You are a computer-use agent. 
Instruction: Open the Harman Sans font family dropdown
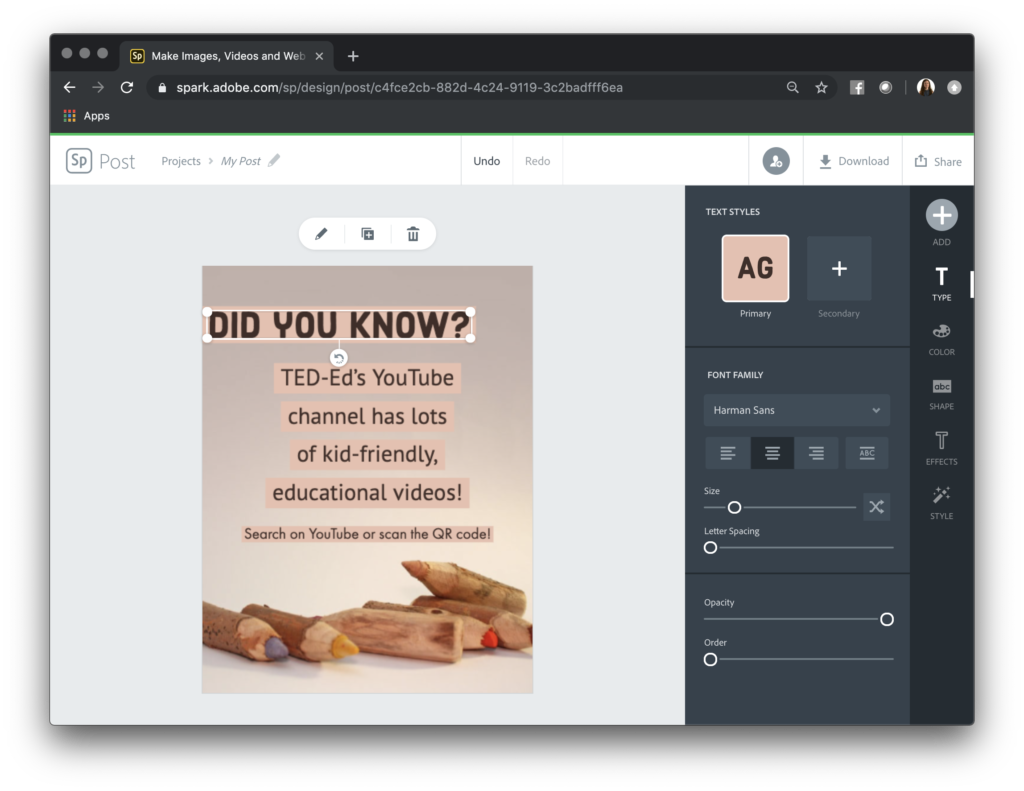click(796, 410)
